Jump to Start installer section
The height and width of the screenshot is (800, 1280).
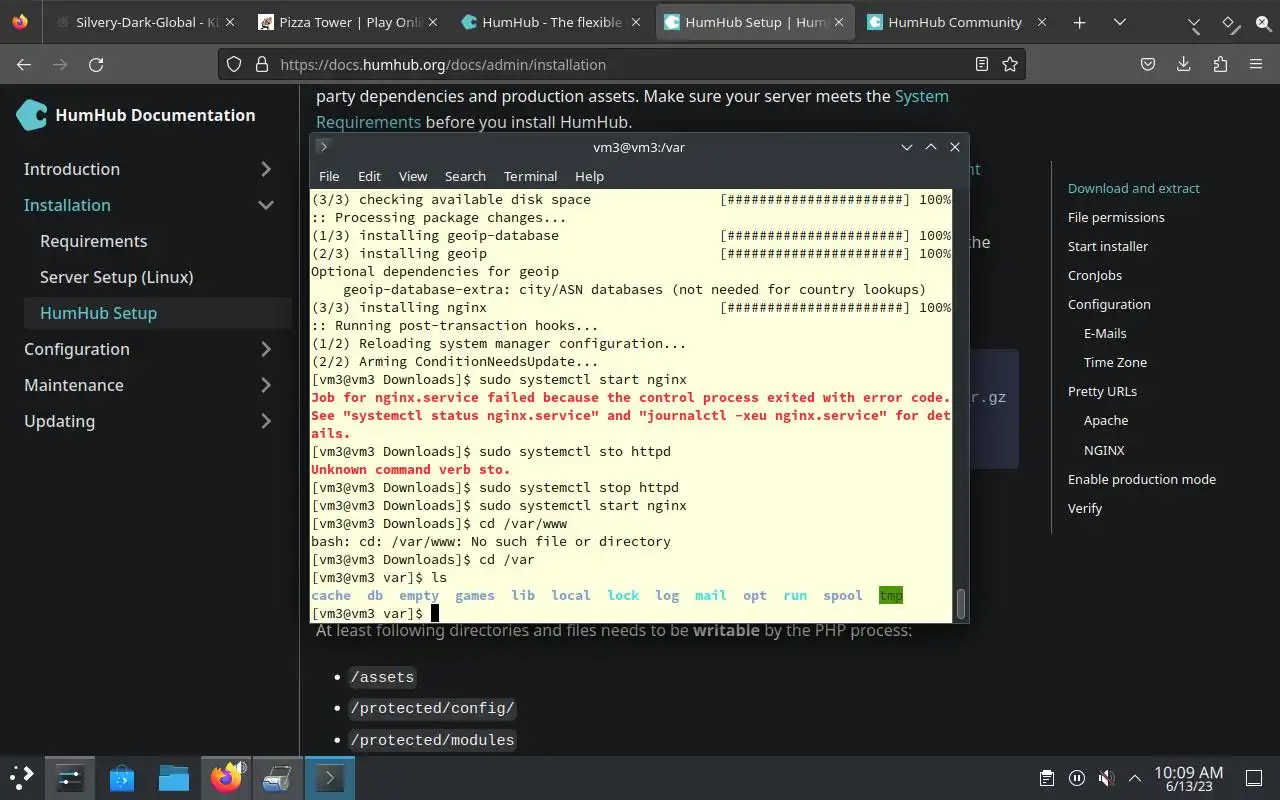[1108, 246]
